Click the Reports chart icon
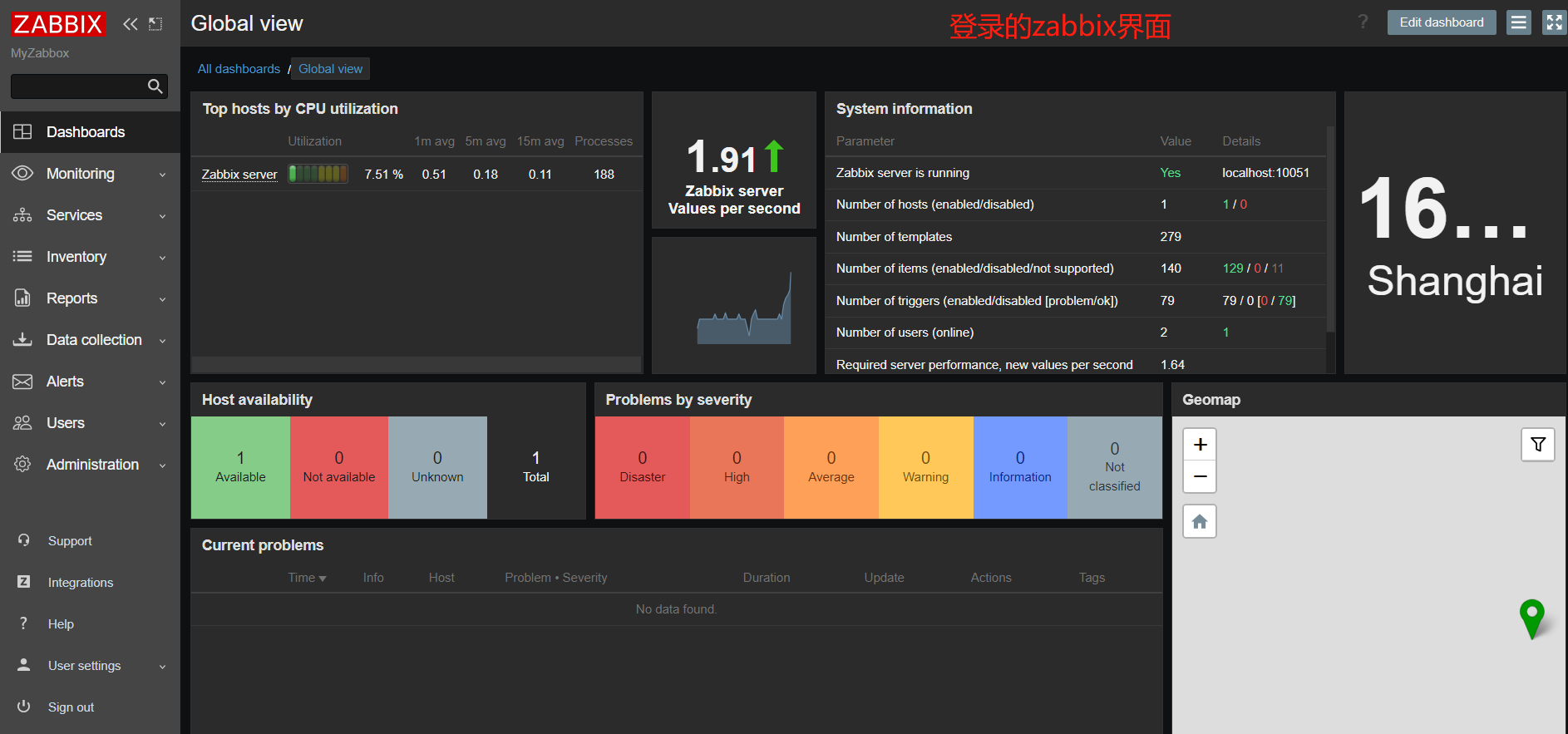 tap(22, 298)
